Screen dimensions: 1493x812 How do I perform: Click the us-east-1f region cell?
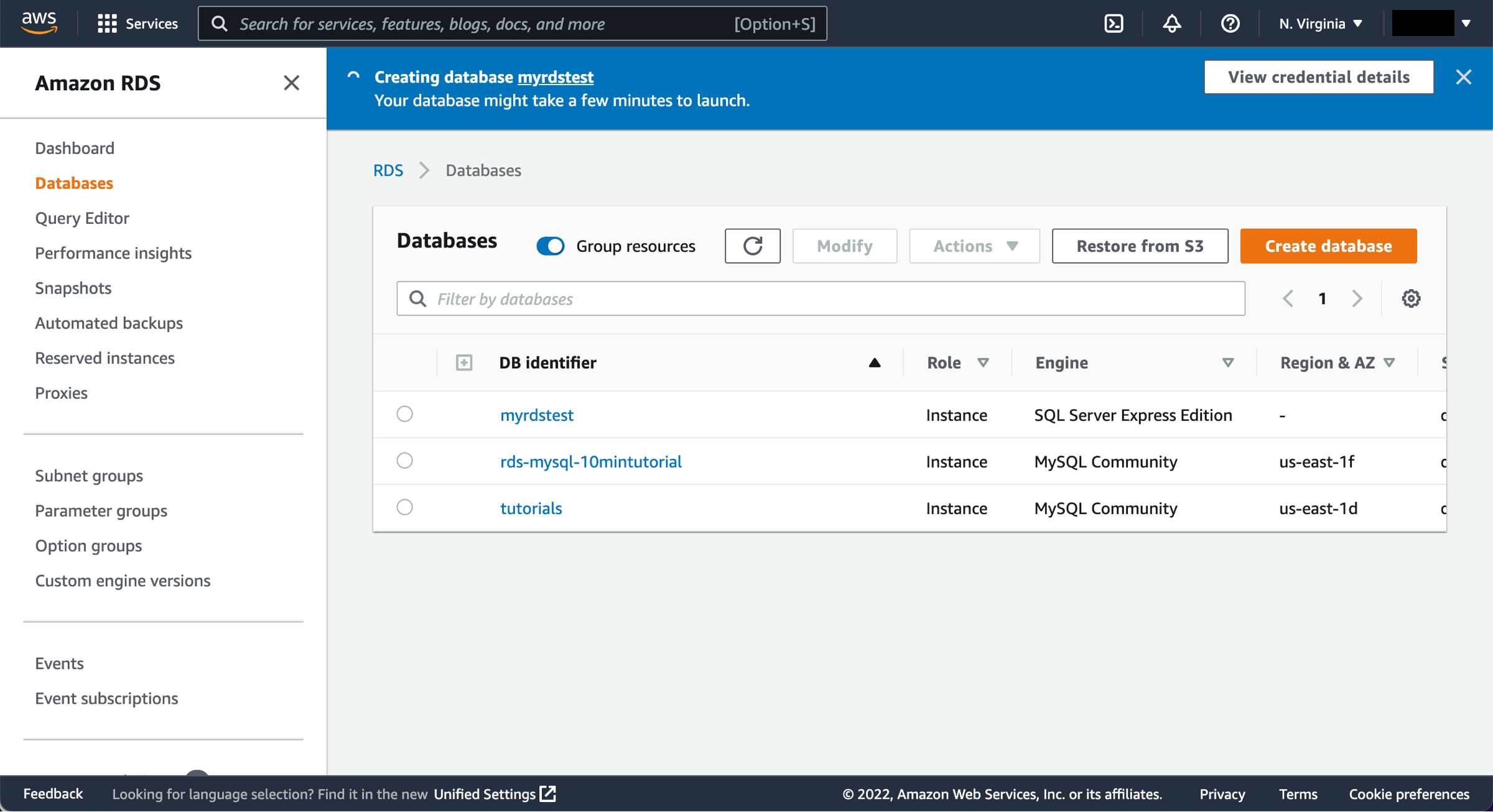[x=1316, y=461]
